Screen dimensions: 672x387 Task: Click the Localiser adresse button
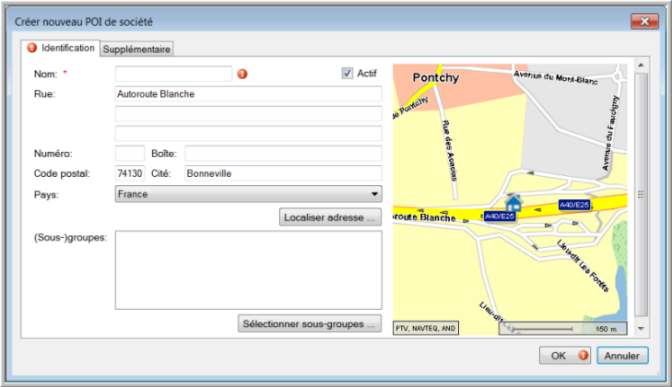[330, 217]
